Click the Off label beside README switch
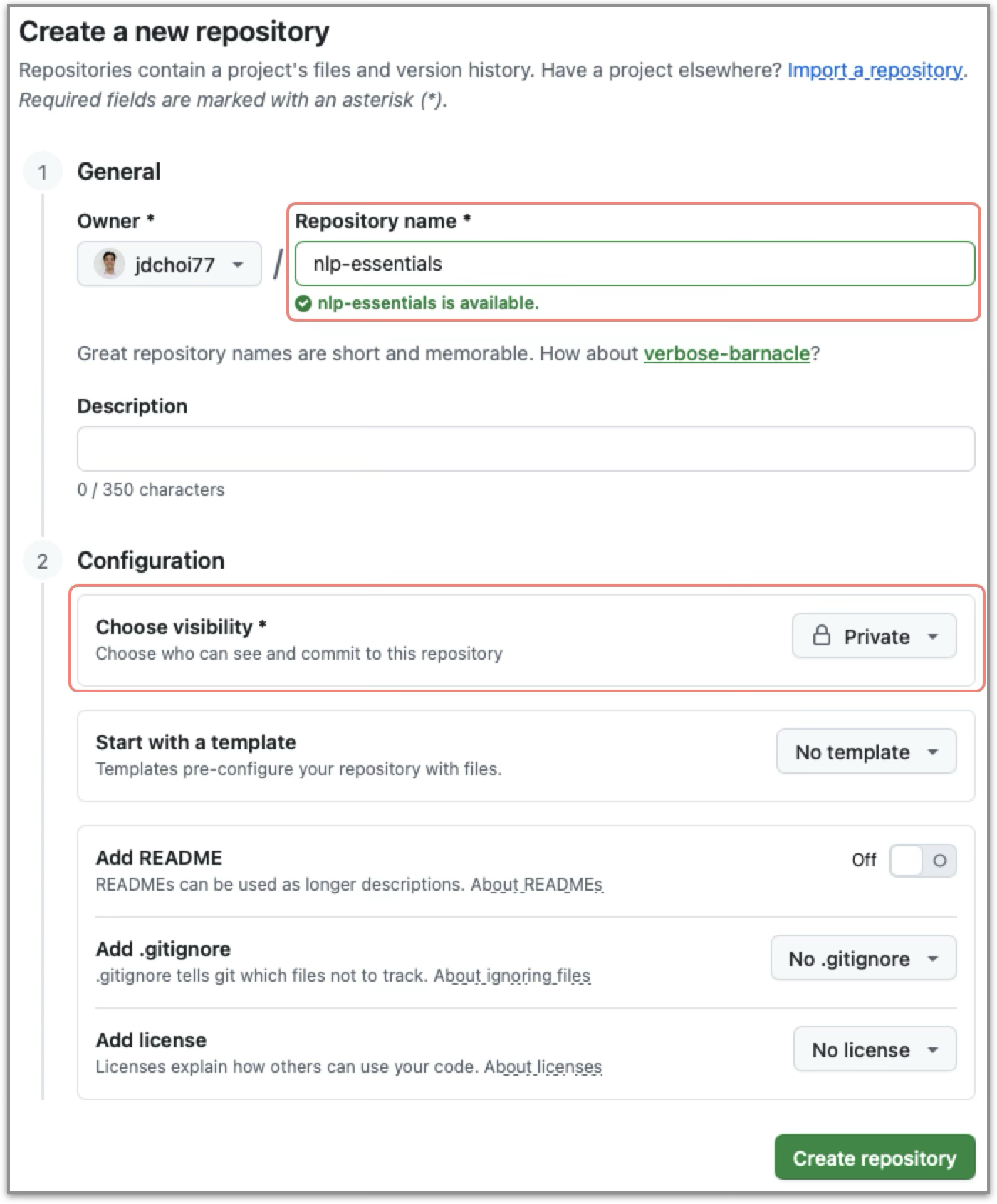 (x=864, y=861)
